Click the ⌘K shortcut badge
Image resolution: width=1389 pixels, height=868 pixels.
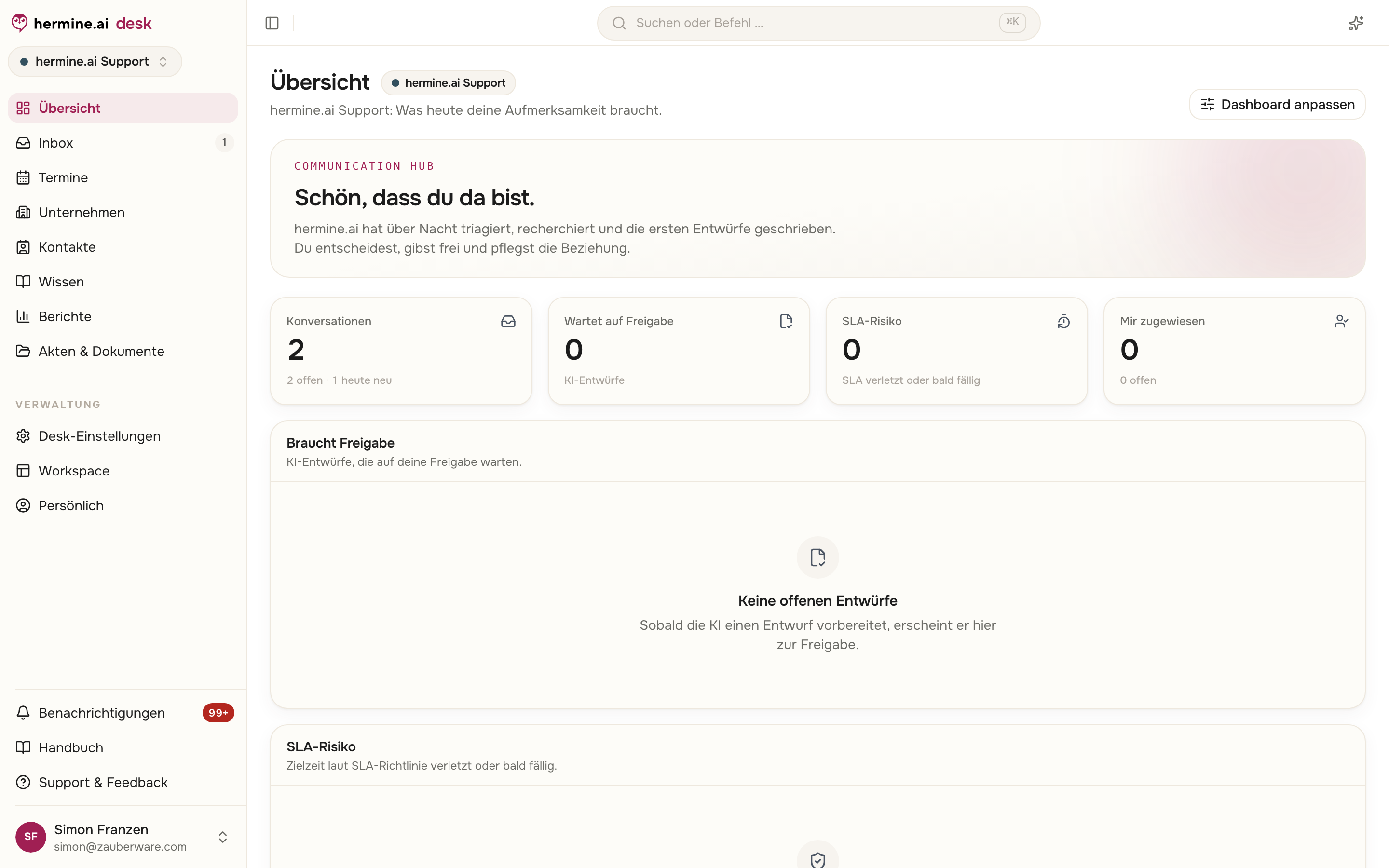(1012, 22)
